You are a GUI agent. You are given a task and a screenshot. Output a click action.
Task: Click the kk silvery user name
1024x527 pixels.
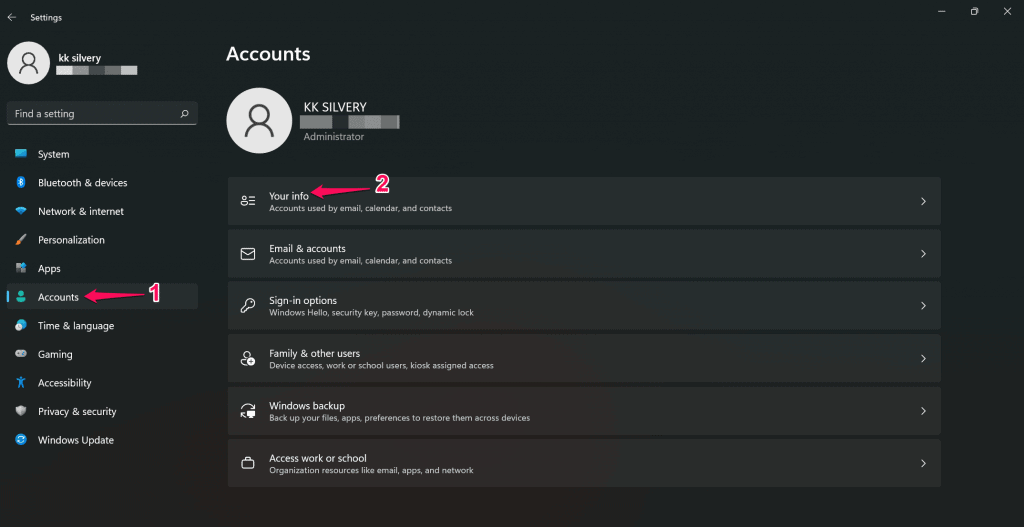coord(80,58)
